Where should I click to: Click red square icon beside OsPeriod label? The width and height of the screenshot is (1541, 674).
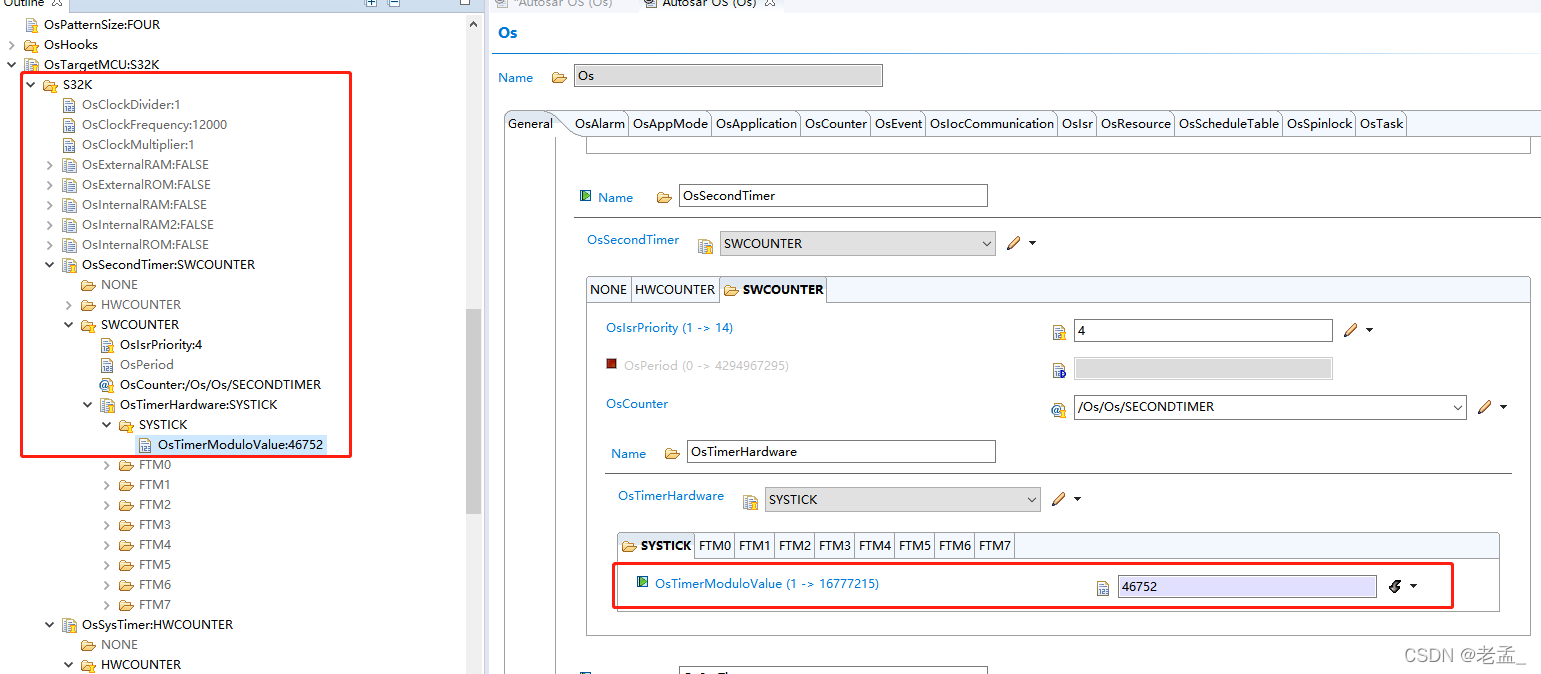(612, 364)
